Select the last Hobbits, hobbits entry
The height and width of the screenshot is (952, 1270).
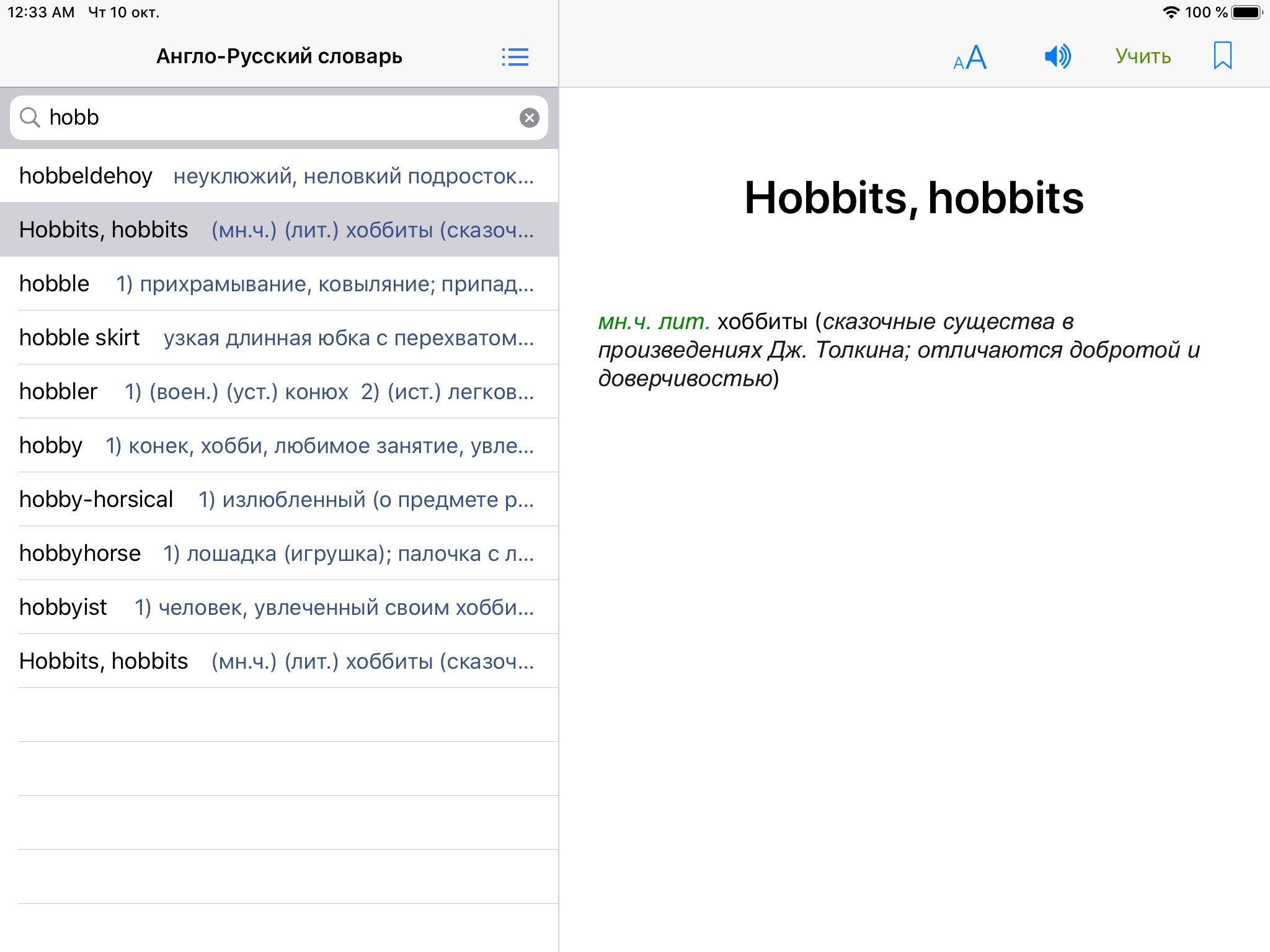[x=279, y=661]
